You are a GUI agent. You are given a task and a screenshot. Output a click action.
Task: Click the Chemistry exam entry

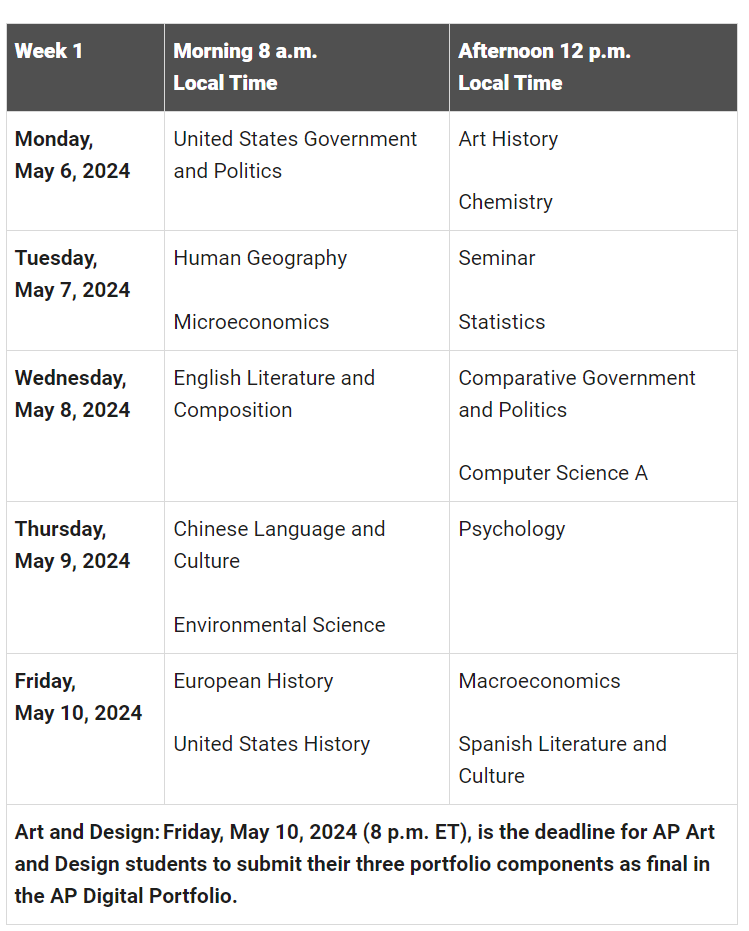coord(505,202)
